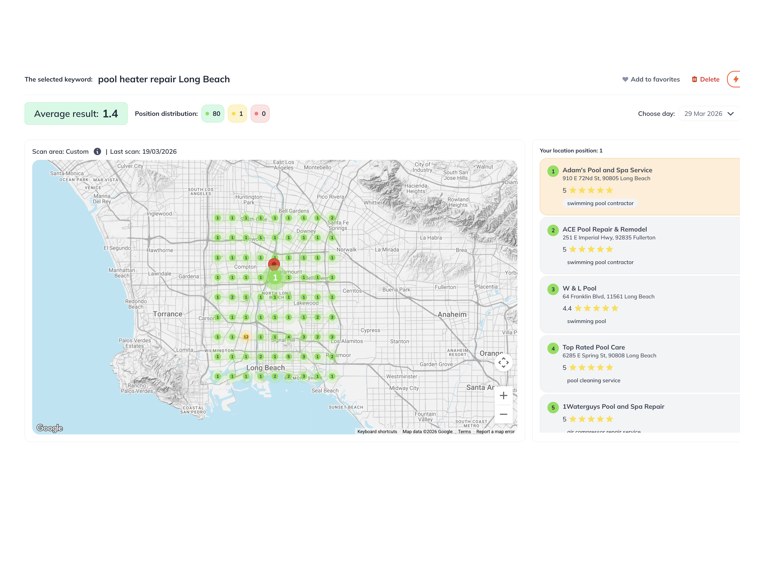
Task: Click the Last scan: 19/03/2026 text
Action: pos(143,152)
